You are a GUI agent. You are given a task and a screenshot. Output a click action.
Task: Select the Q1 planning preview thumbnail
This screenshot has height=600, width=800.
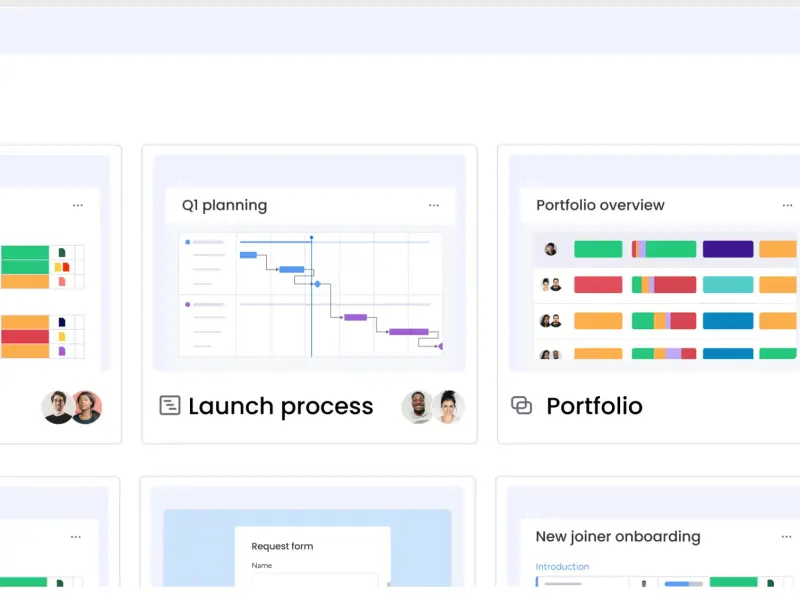309,294
